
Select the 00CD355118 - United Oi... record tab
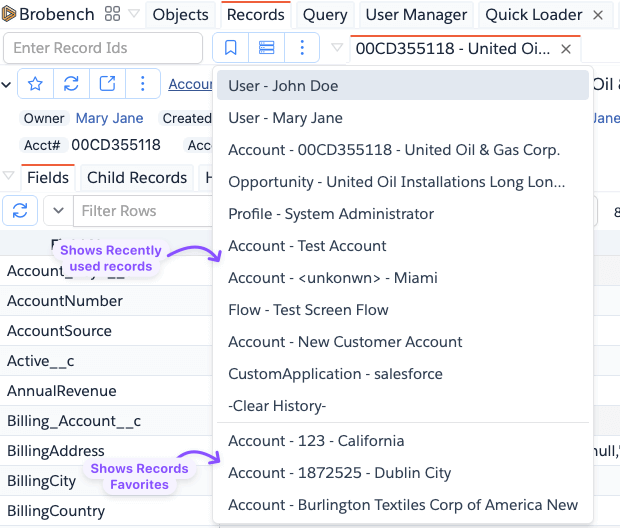pyautogui.click(x=453, y=49)
